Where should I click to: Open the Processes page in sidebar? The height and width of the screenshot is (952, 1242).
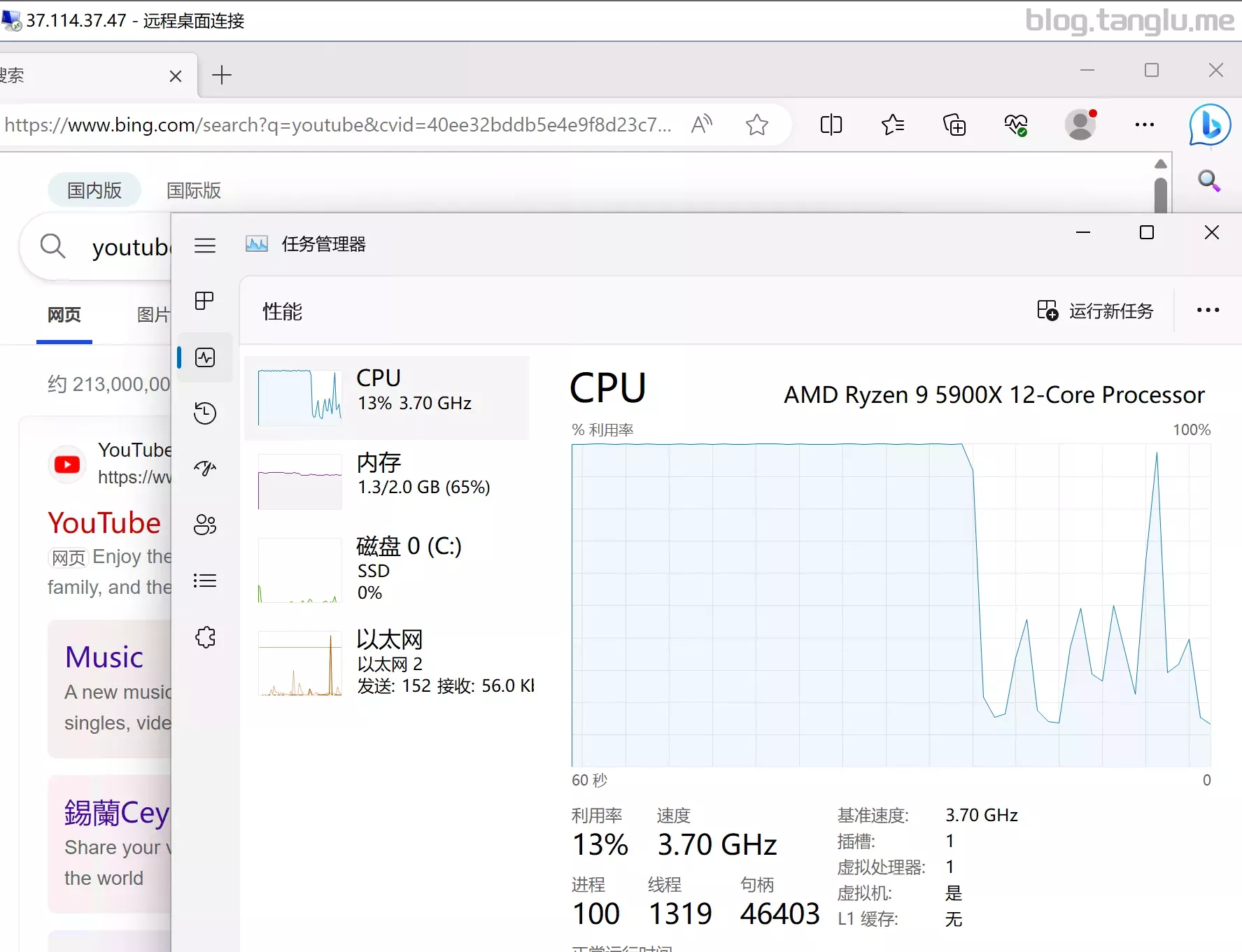pos(205,301)
